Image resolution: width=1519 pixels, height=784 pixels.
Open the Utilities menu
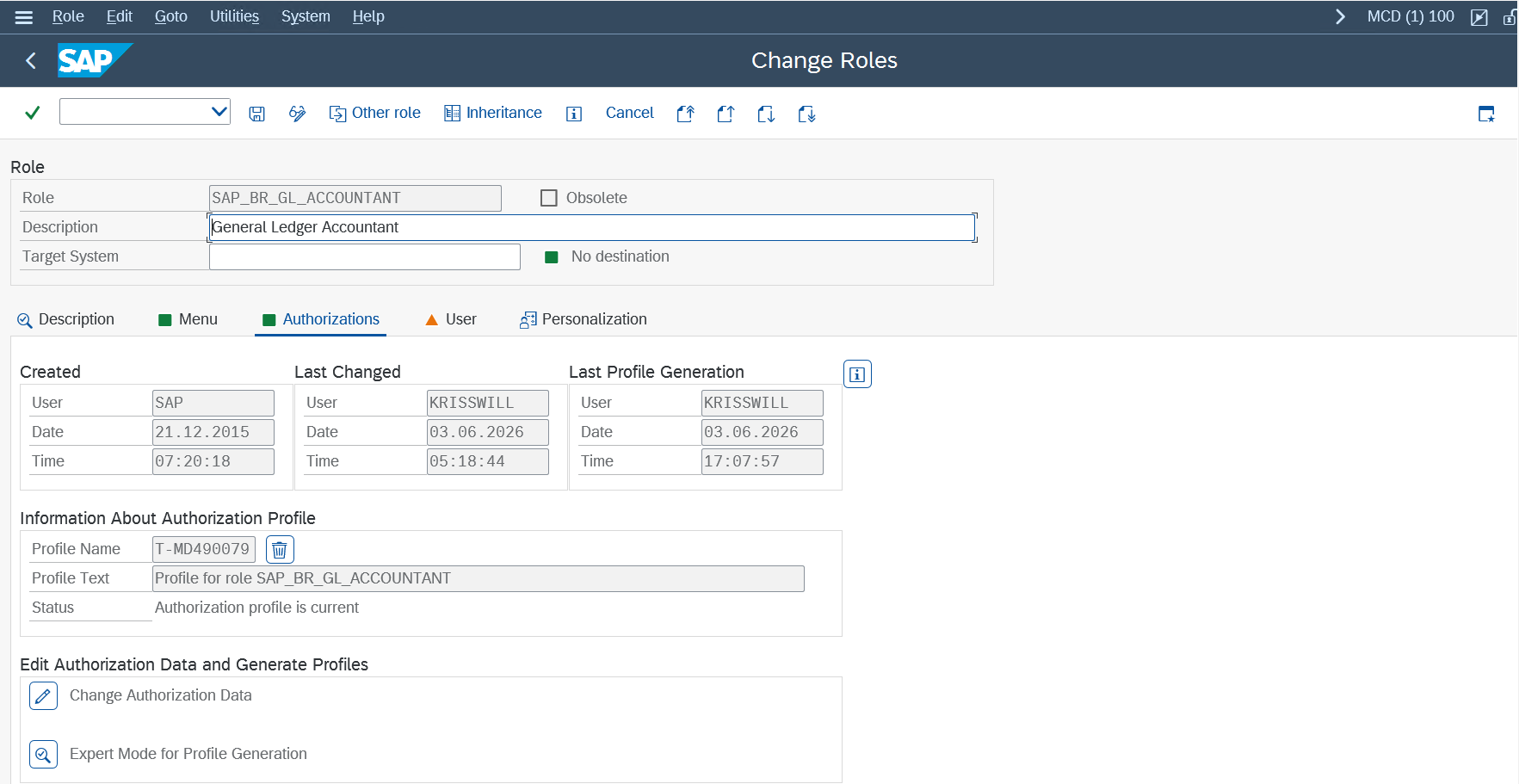click(234, 16)
